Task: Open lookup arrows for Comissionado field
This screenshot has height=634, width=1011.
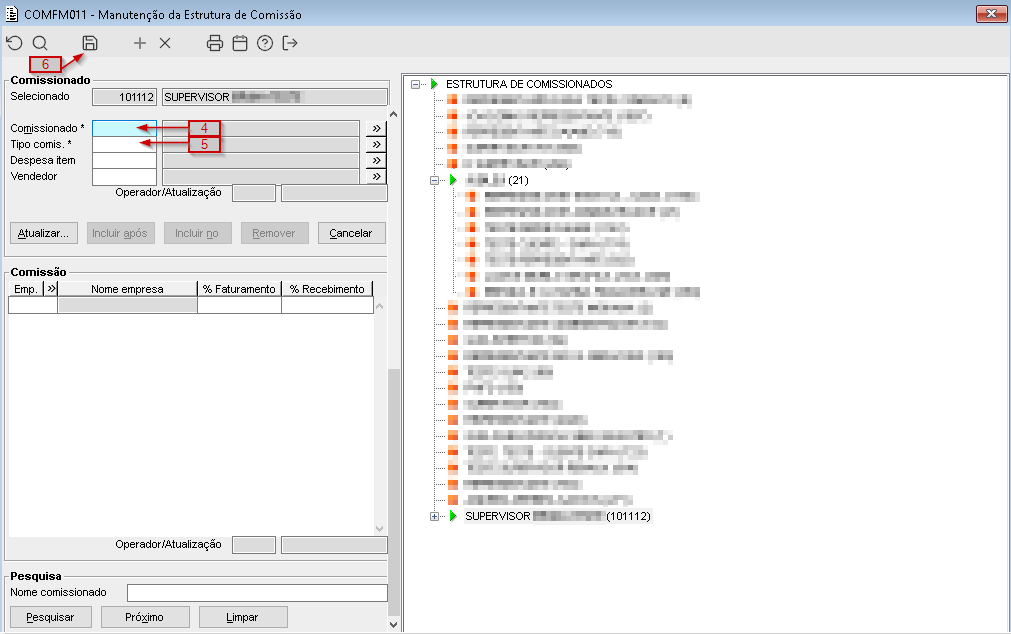Action: [376, 128]
